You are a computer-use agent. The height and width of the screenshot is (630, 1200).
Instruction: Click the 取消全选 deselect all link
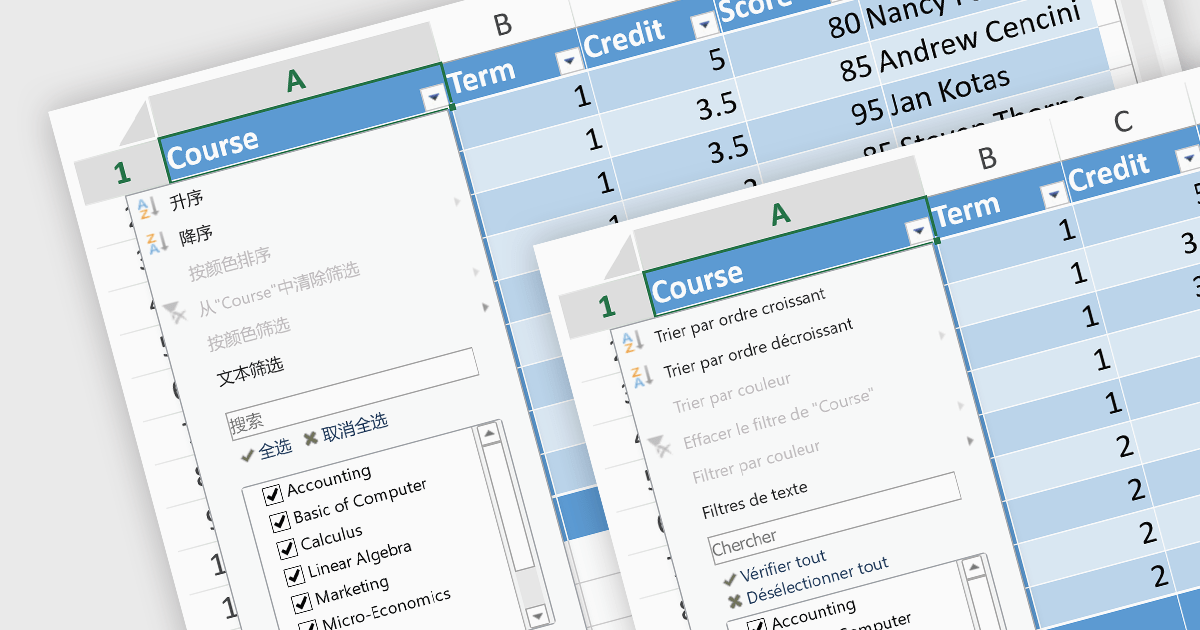tap(355, 426)
